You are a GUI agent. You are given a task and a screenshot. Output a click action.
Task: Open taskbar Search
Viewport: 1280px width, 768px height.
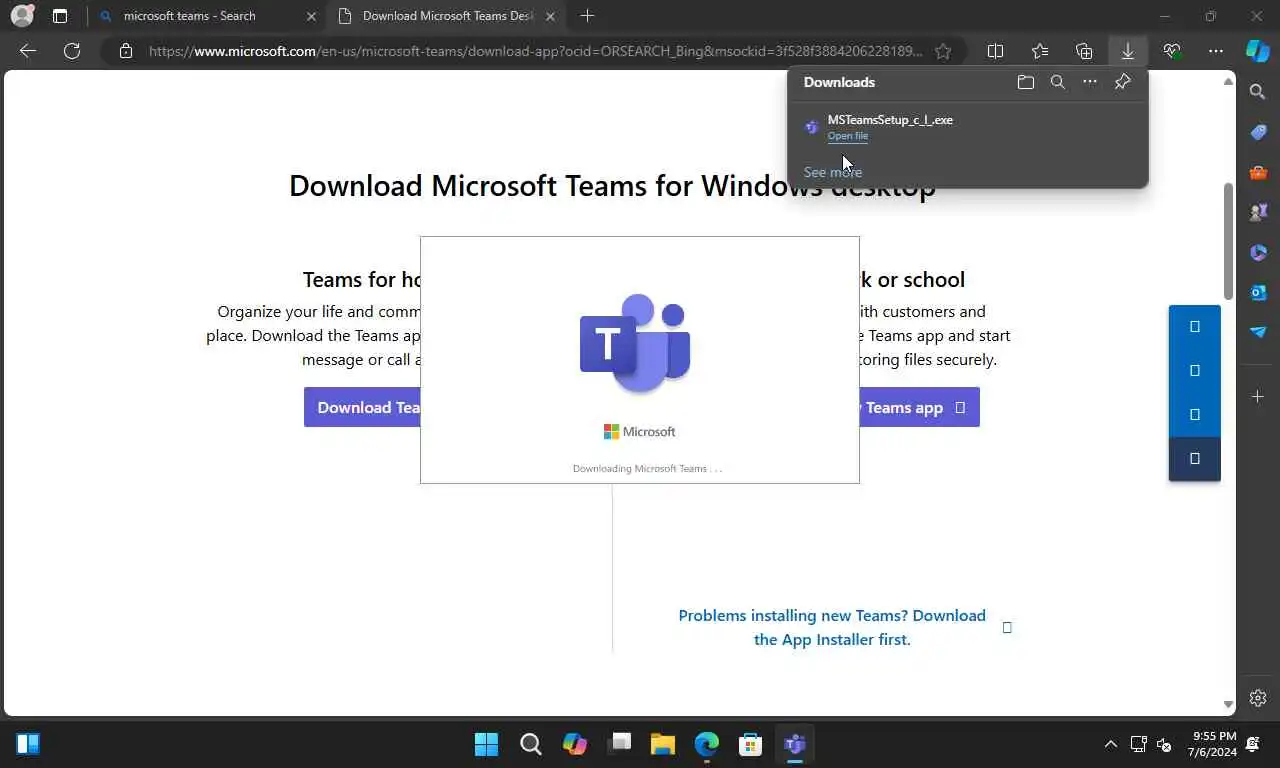[530, 744]
